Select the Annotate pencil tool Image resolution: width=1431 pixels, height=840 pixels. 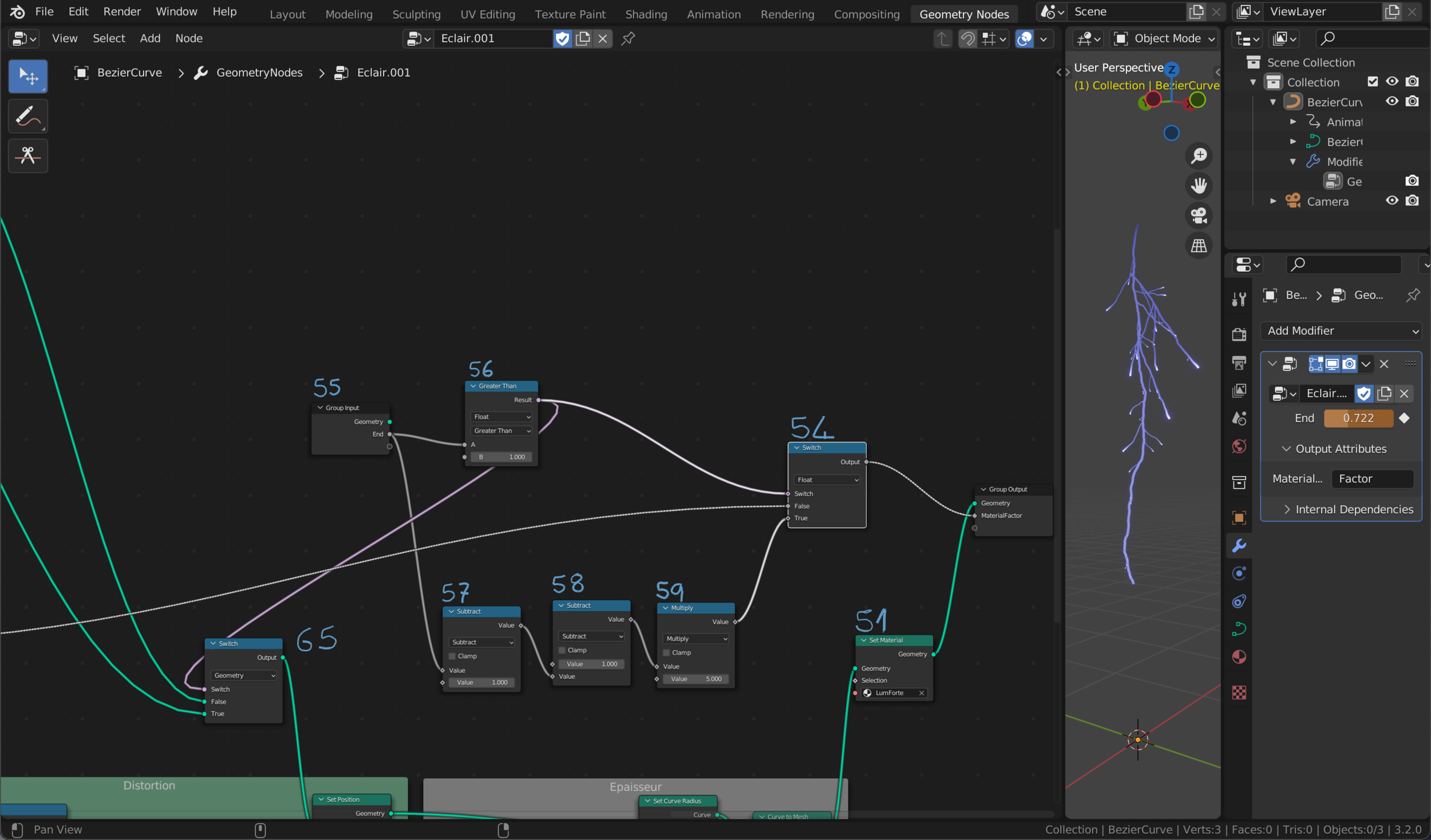point(27,116)
